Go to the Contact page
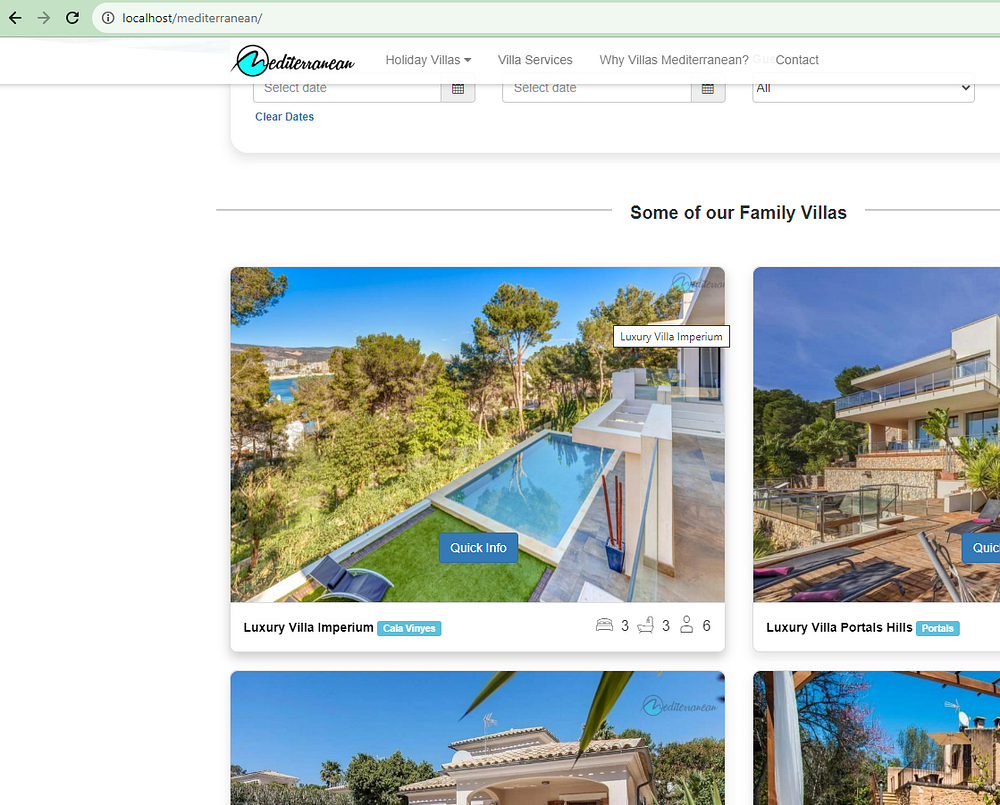 coord(797,60)
